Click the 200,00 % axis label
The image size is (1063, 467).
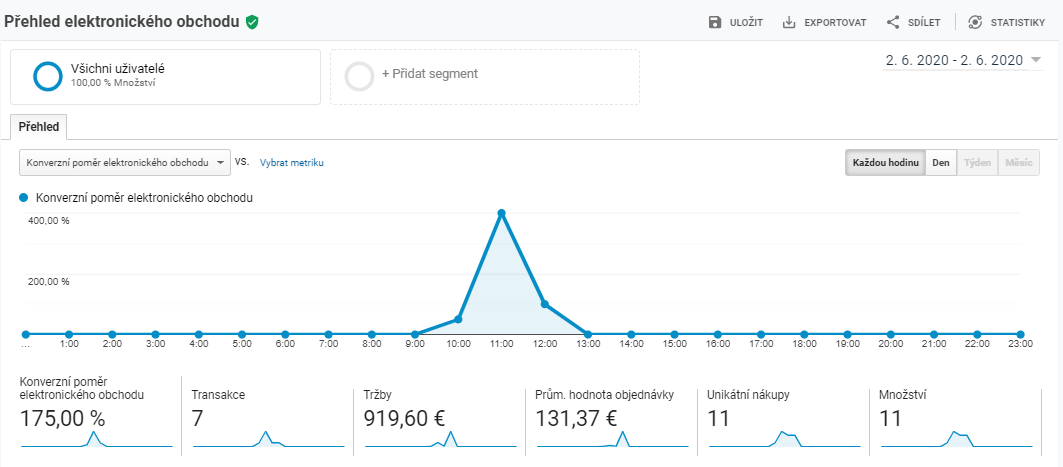(48, 281)
